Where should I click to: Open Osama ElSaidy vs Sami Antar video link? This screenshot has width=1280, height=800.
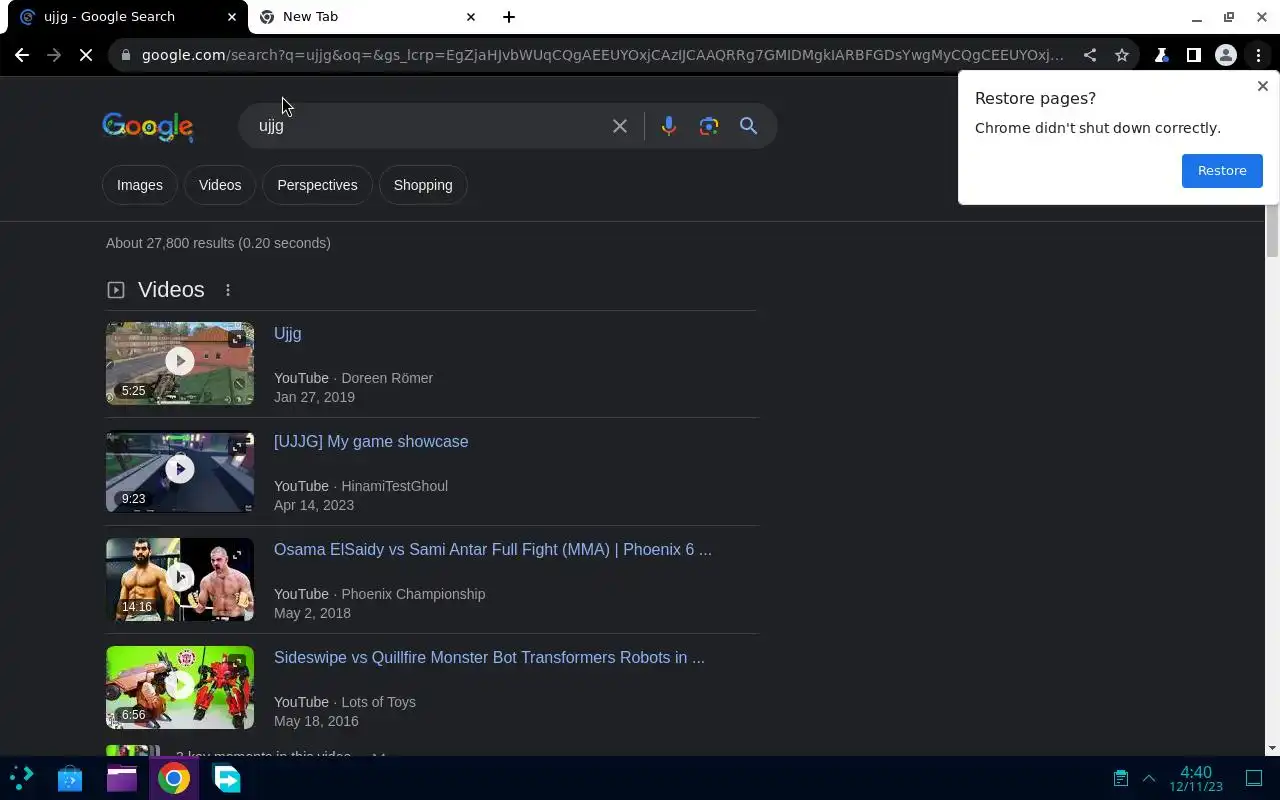[x=493, y=550]
